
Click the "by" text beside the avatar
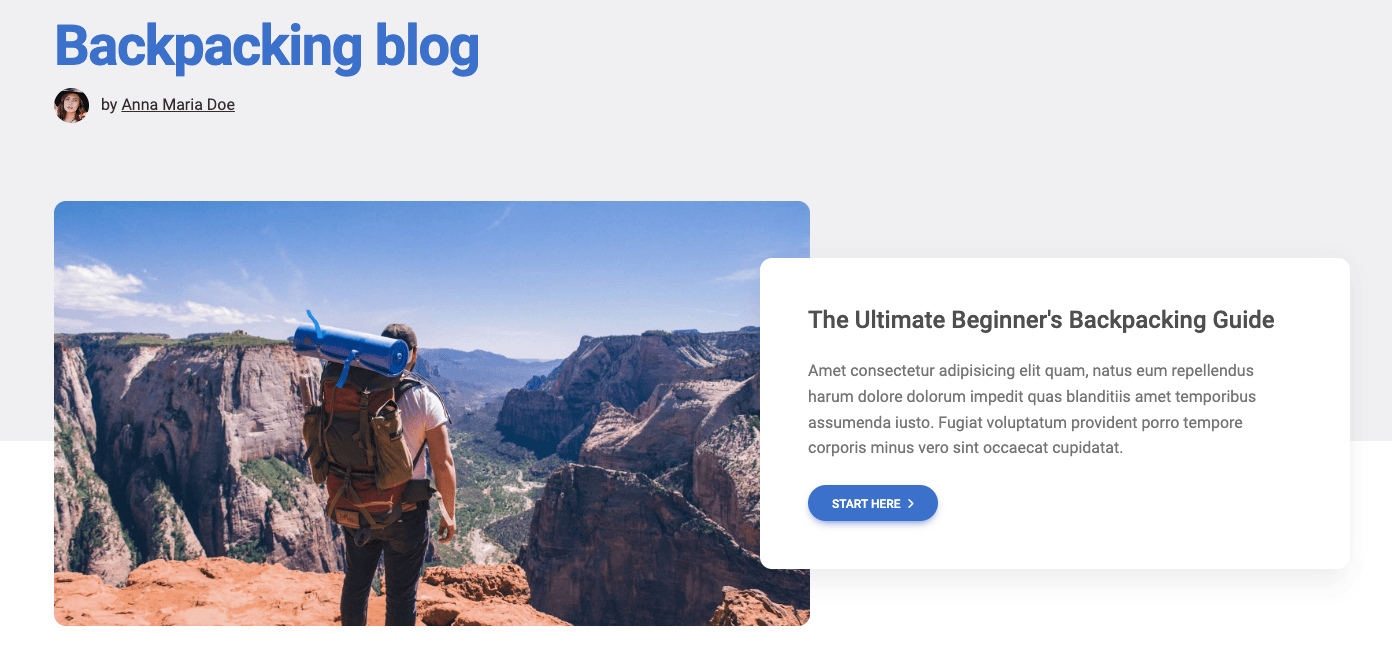[x=109, y=104]
